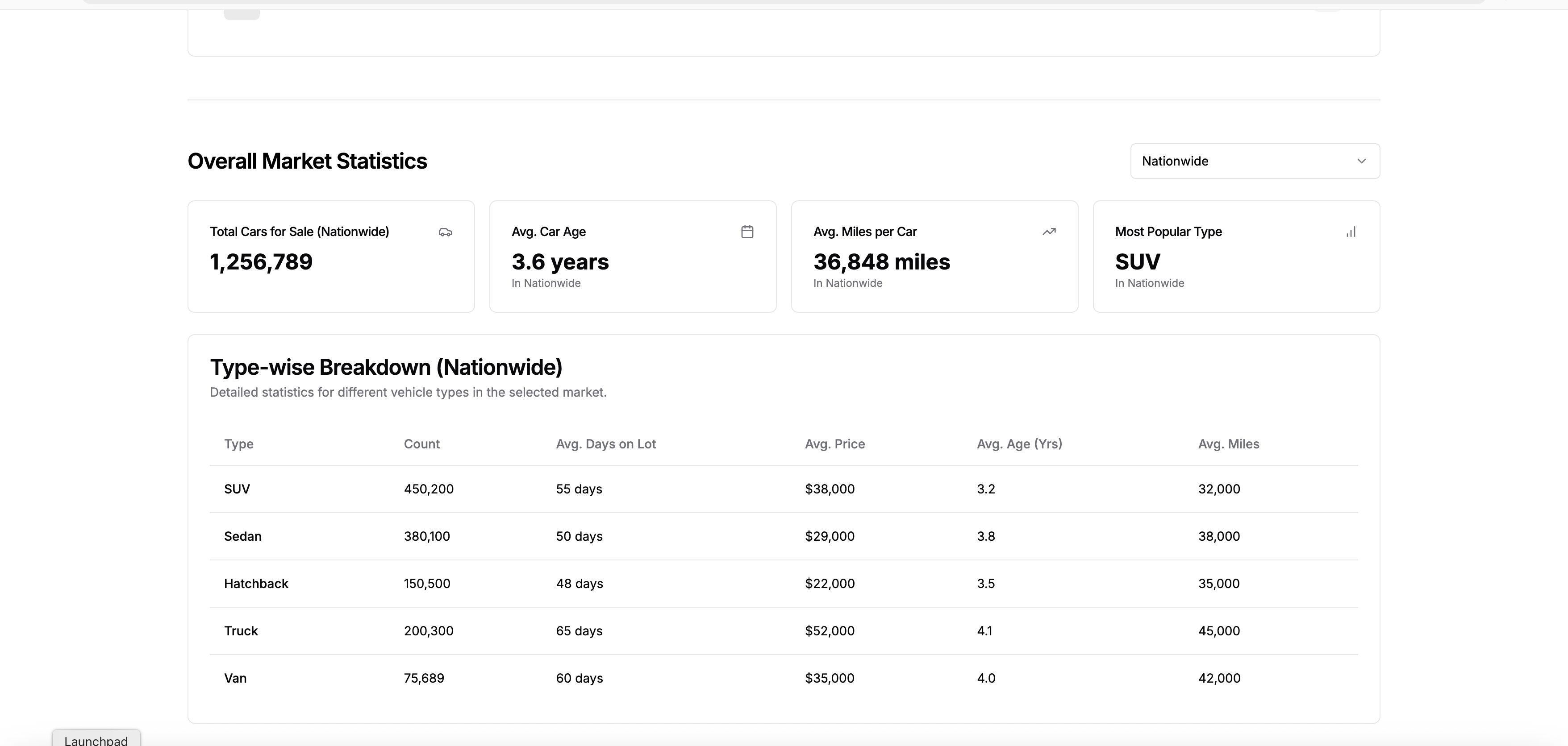Click the Avg. Miles column header
1568x746 pixels.
coord(1228,444)
